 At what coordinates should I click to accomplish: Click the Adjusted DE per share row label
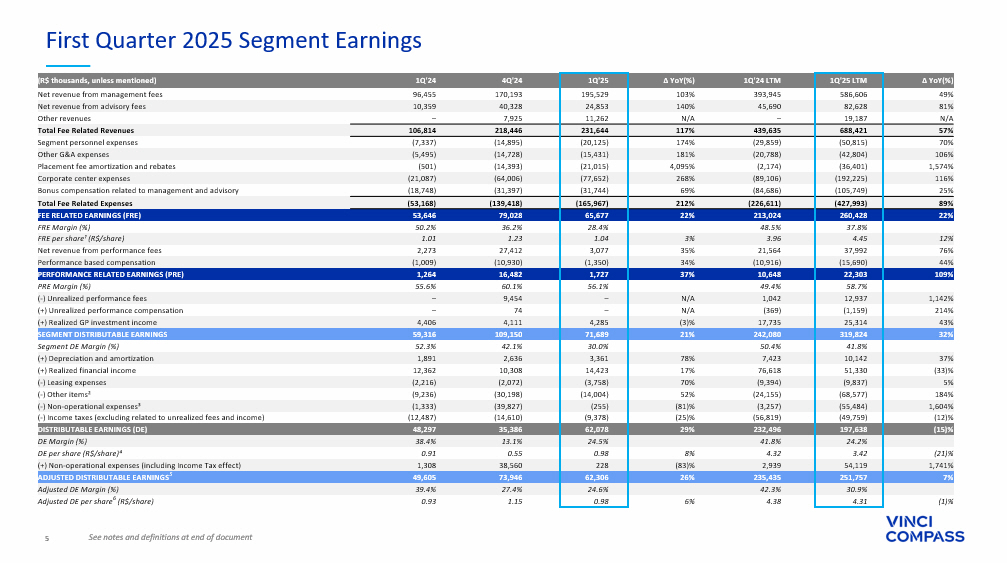tap(95, 500)
